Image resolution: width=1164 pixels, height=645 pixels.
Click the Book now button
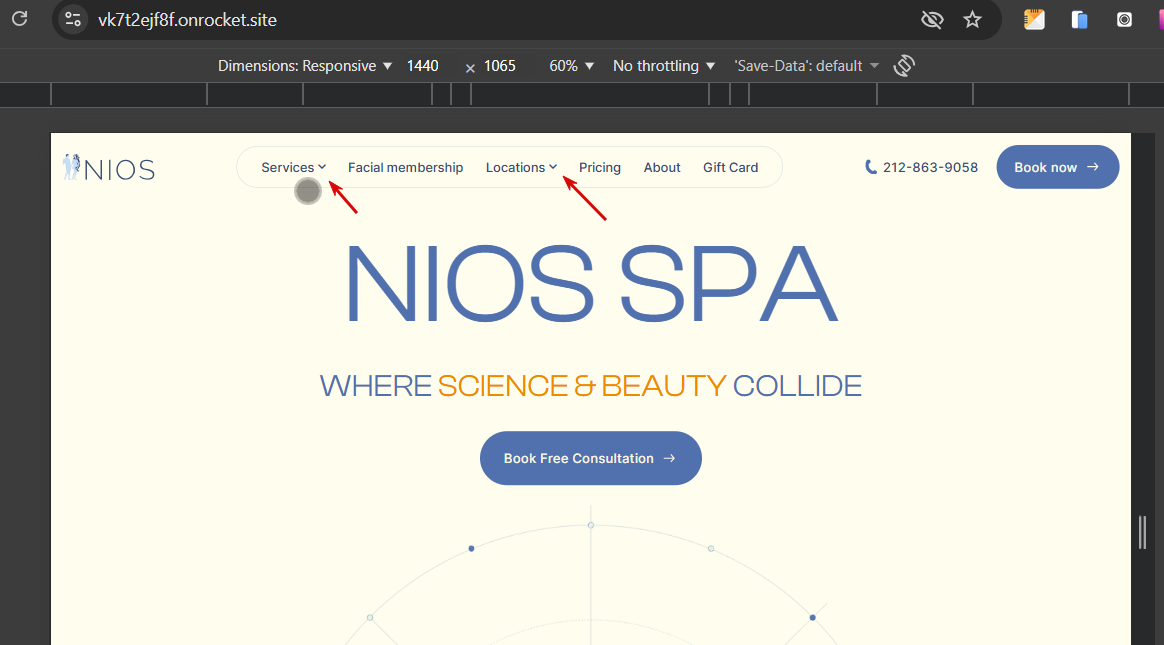pyautogui.click(x=1057, y=167)
